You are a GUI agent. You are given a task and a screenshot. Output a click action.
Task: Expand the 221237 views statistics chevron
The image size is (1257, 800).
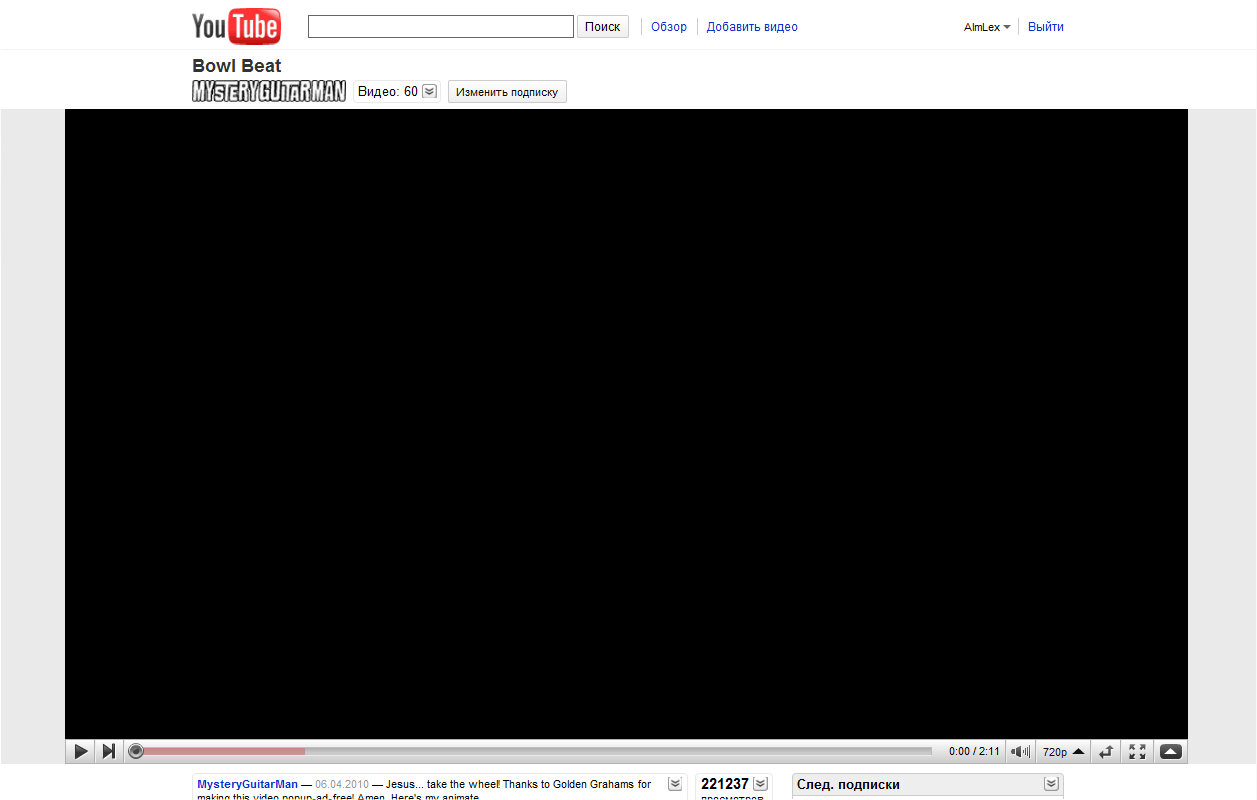(x=759, y=785)
